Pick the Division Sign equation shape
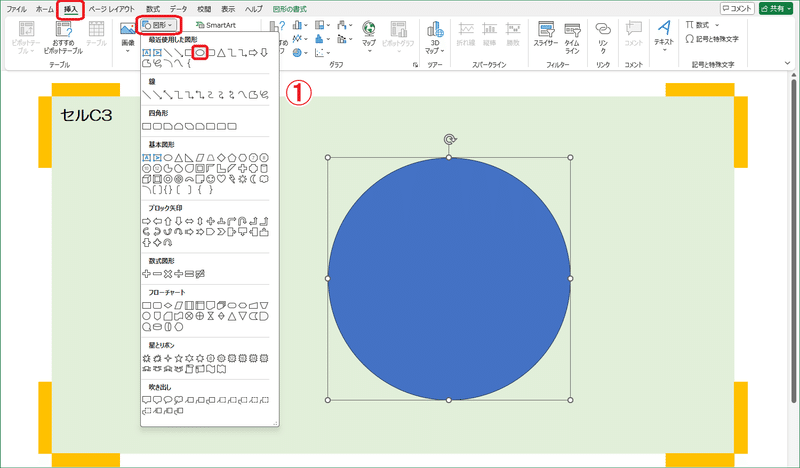Image resolution: width=800 pixels, height=468 pixels. [179, 274]
